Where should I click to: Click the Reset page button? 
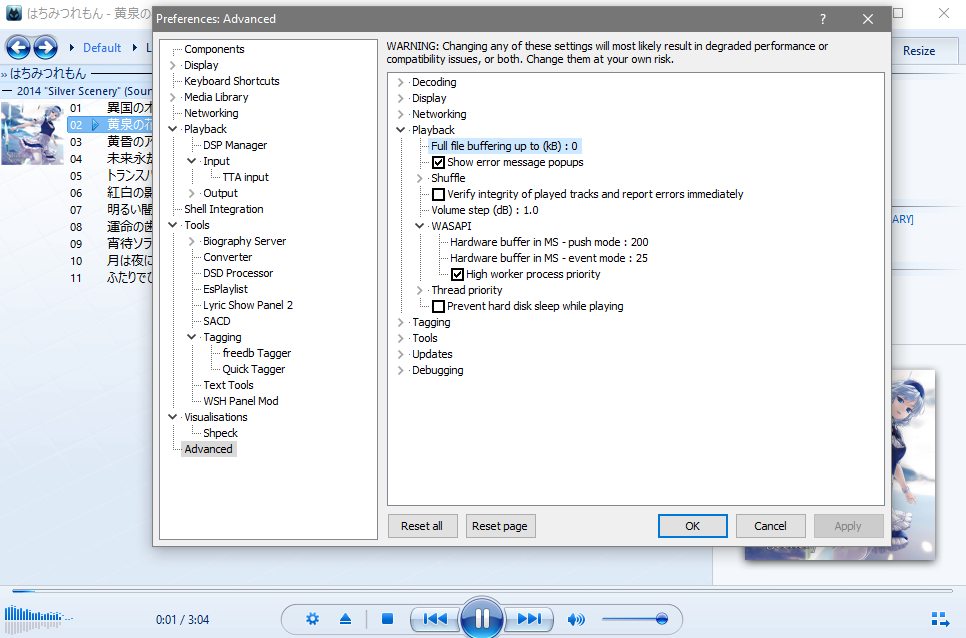(x=500, y=526)
